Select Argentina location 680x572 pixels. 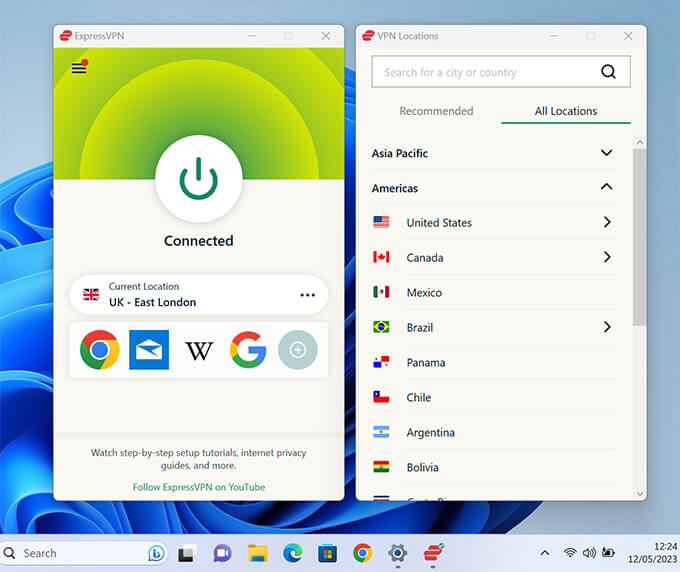coord(493,432)
